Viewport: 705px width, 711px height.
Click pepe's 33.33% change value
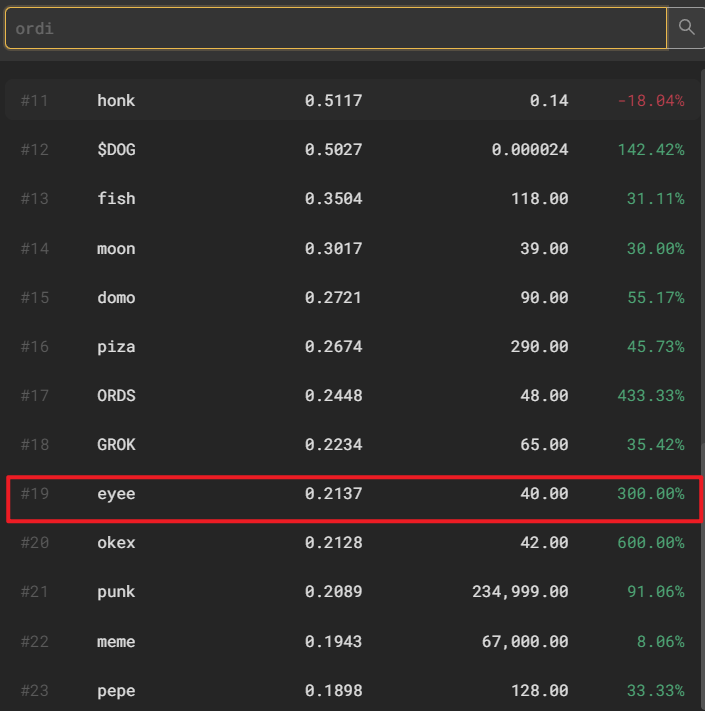[656, 691]
